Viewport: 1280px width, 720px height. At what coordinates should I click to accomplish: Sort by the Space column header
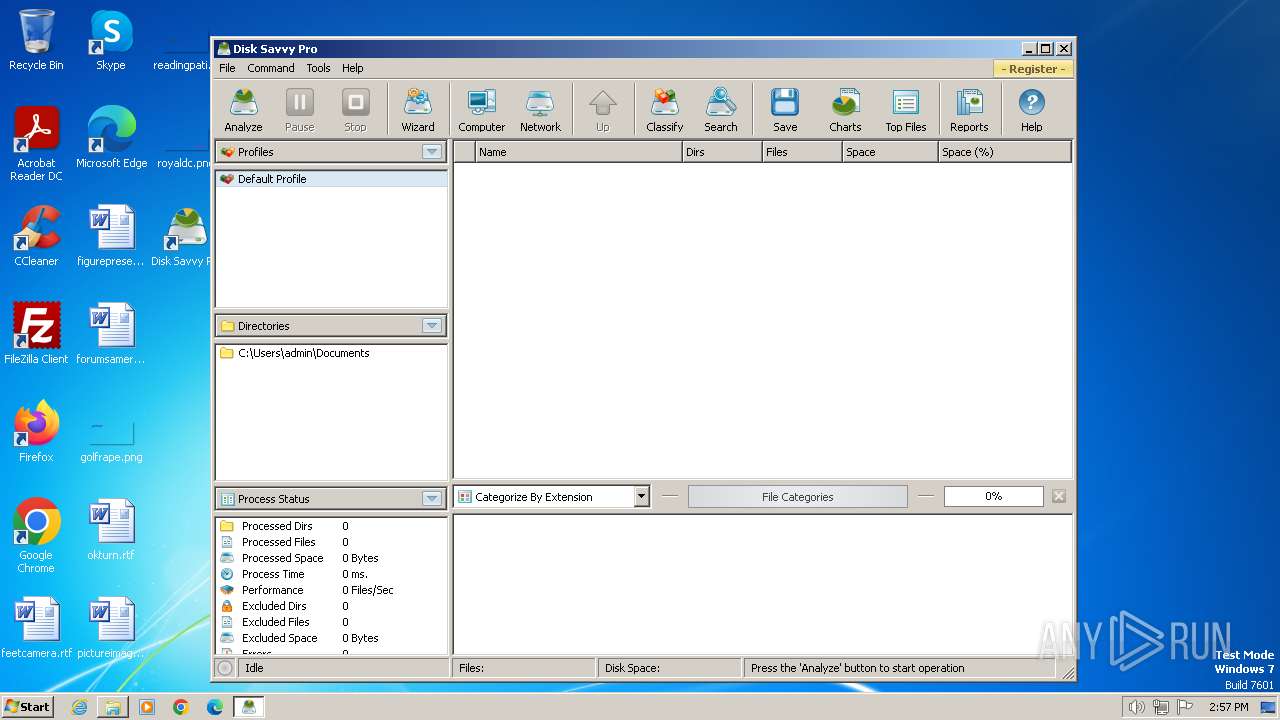point(889,152)
